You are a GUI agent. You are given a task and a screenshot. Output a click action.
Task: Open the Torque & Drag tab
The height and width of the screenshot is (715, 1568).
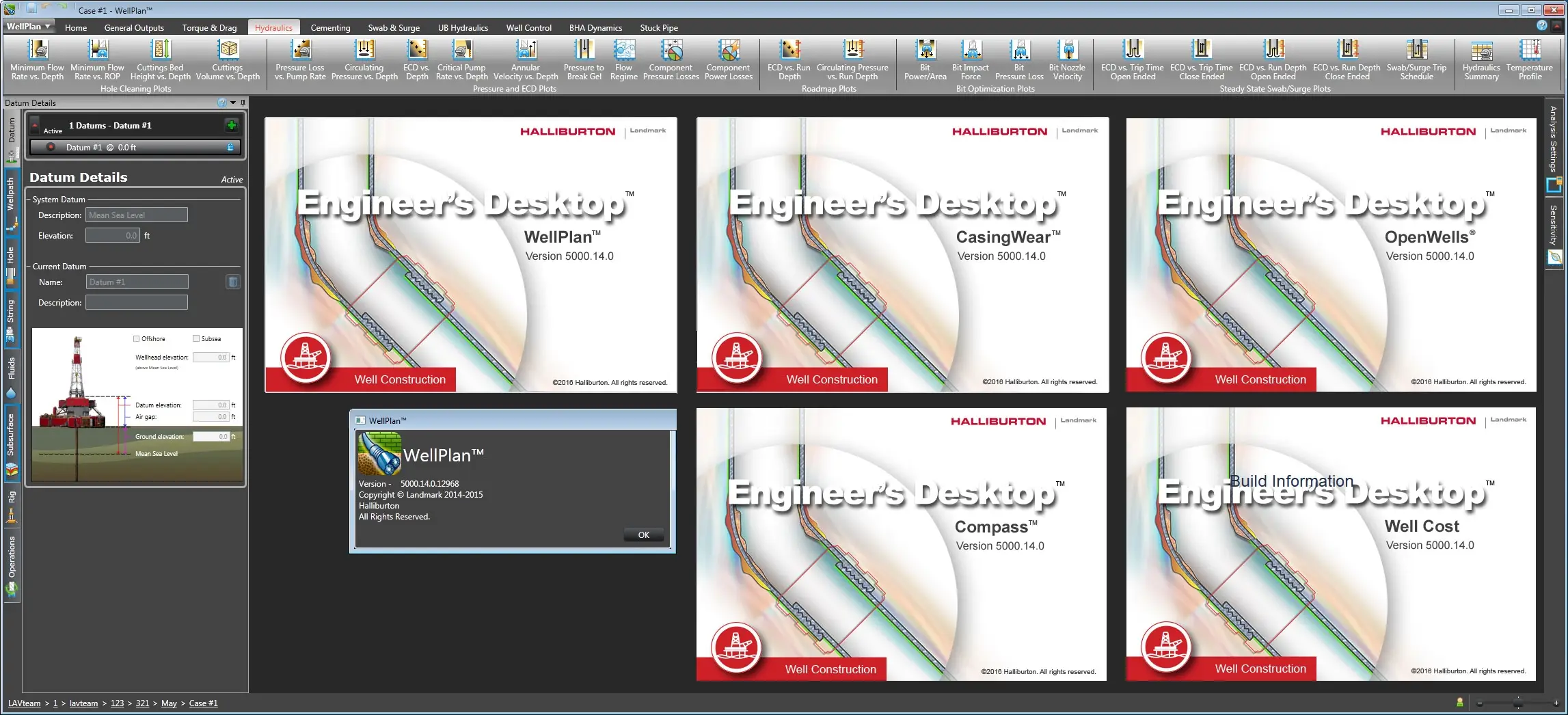coord(209,27)
